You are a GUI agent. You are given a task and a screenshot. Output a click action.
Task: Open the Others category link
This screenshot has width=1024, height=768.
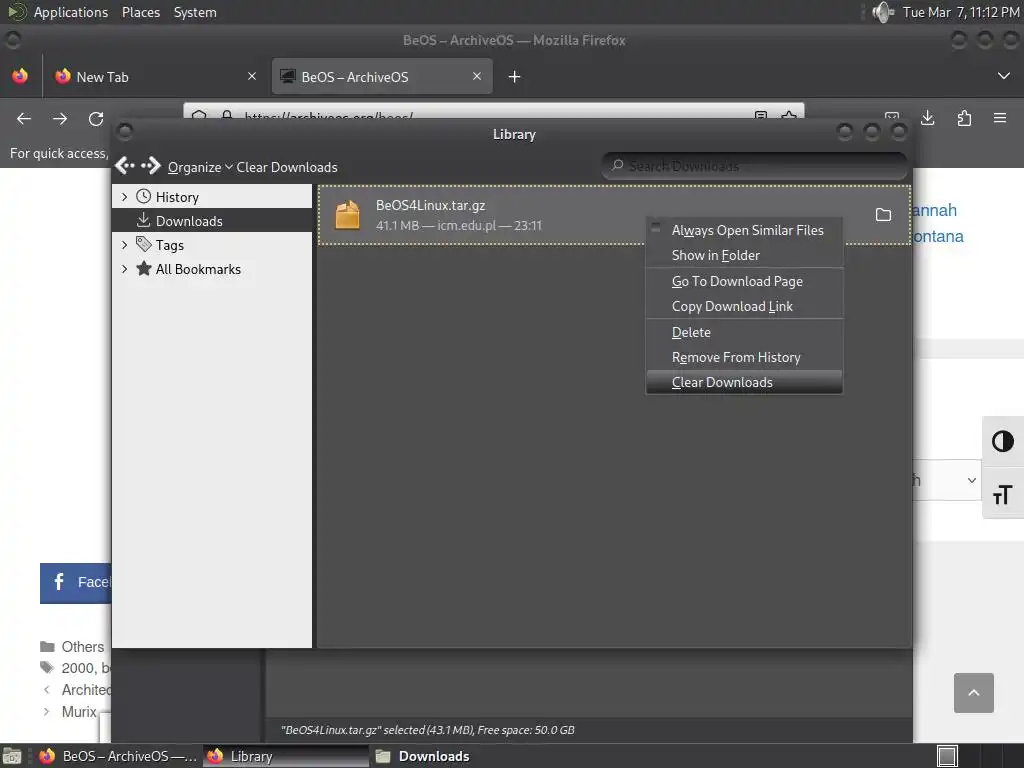coord(83,647)
